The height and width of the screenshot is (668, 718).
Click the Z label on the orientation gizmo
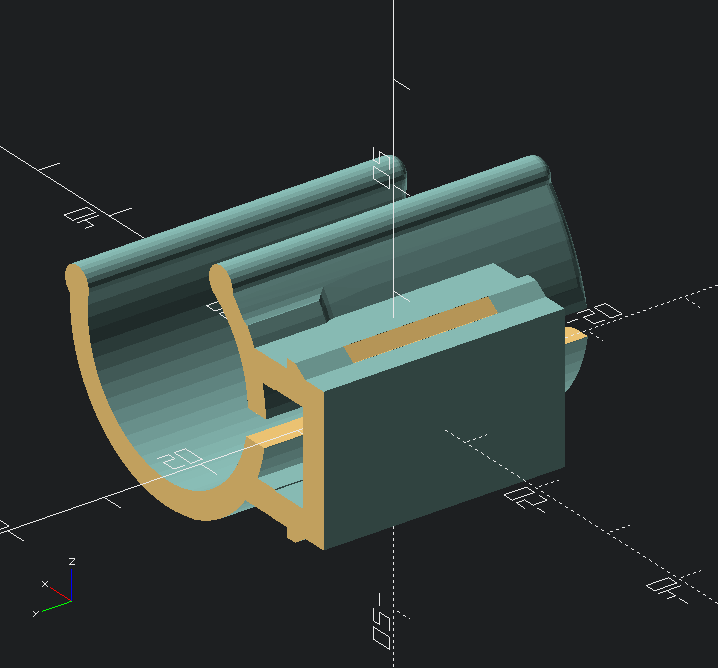pyautogui.click(x=71, y=562)
